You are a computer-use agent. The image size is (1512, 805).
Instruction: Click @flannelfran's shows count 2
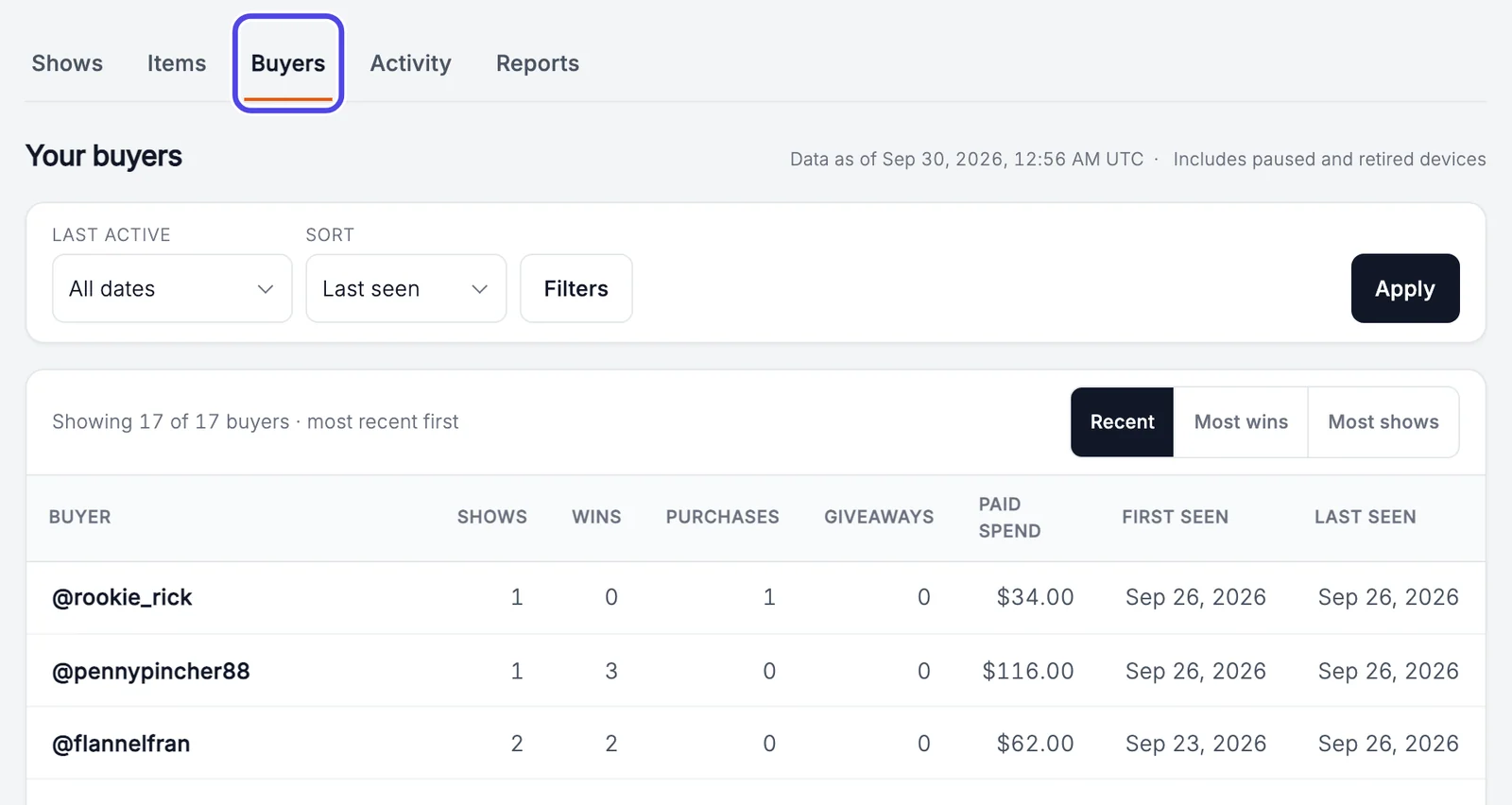(x=517, y=744)
